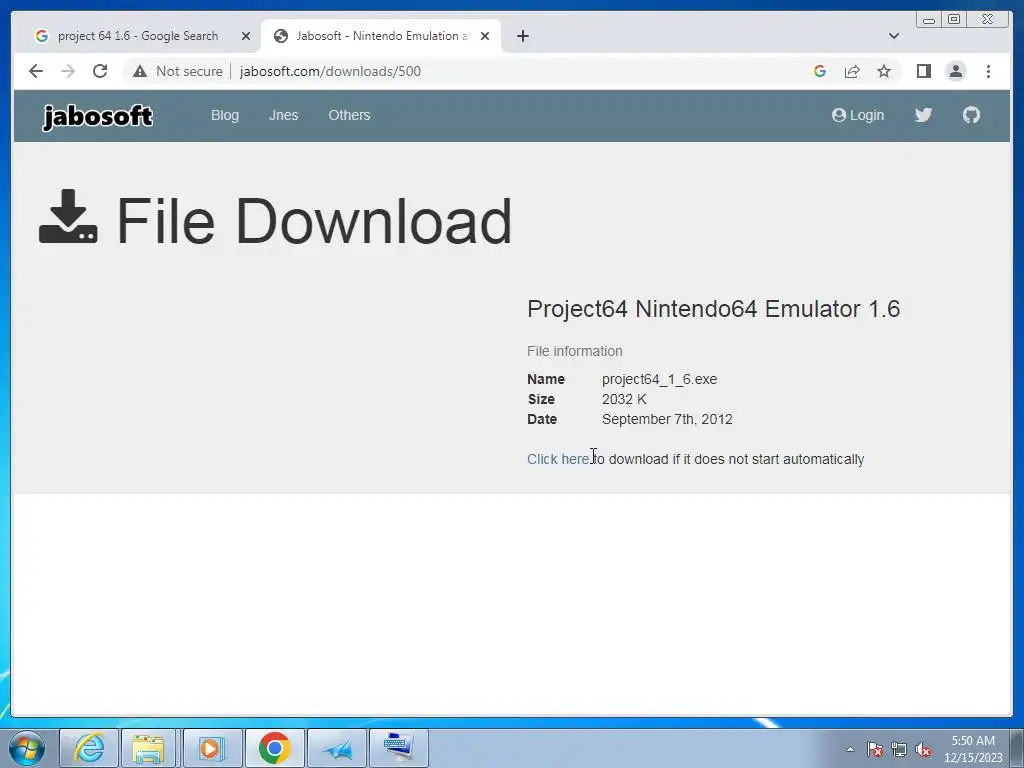This screenshot has height=768, width=1024.
Task: Open a new tab with plus button
Action: click(522, 36)
